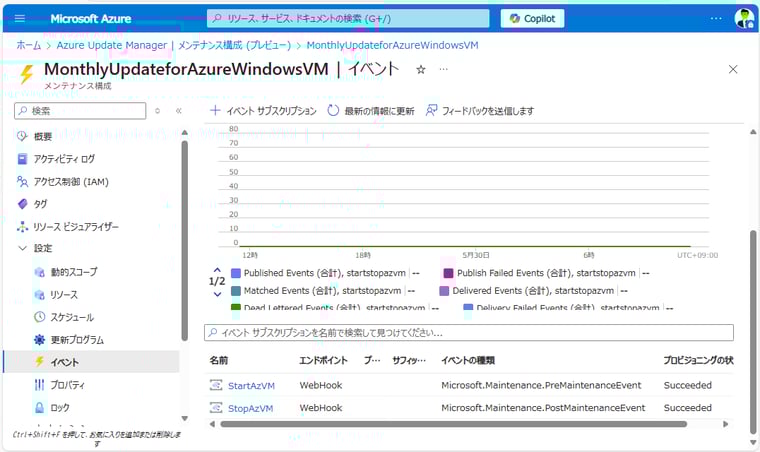The image size is (760, 452).
Task: Select イベント lightning icon in sidebar
Action: coord(40,362)
